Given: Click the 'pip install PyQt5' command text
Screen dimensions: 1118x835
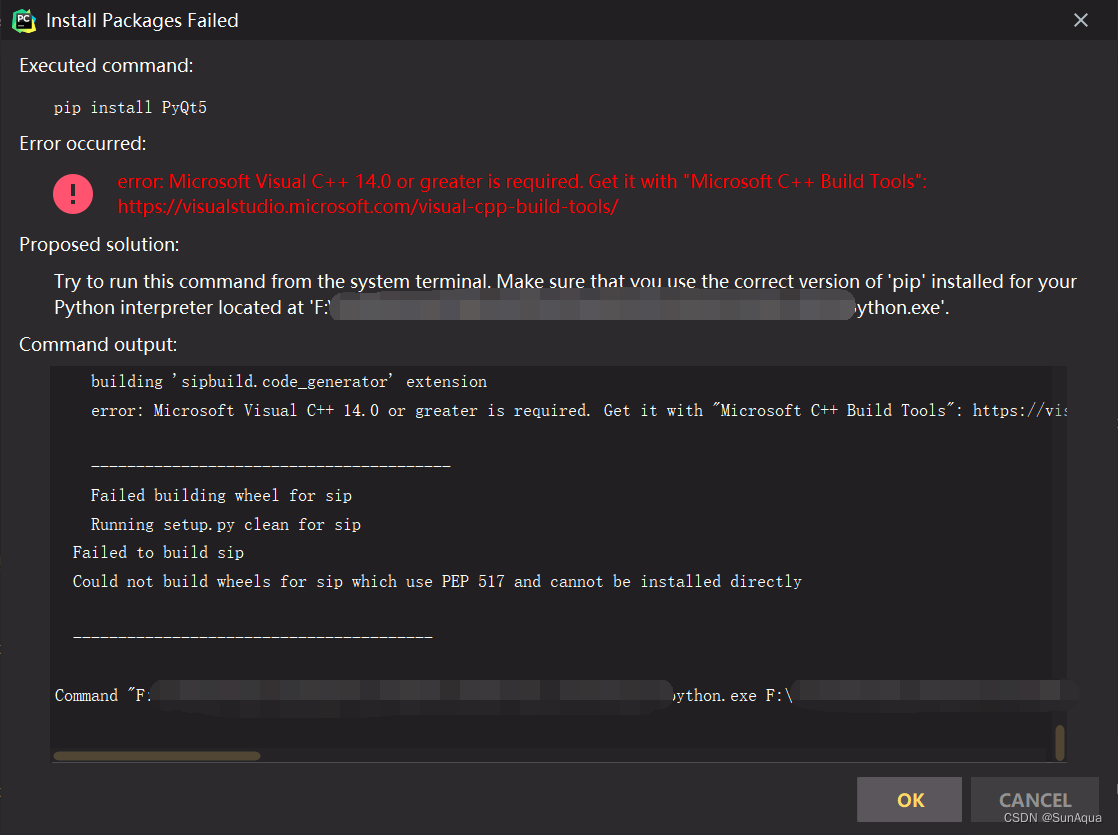Looking at the screenshot, I should tap(130, 107).
